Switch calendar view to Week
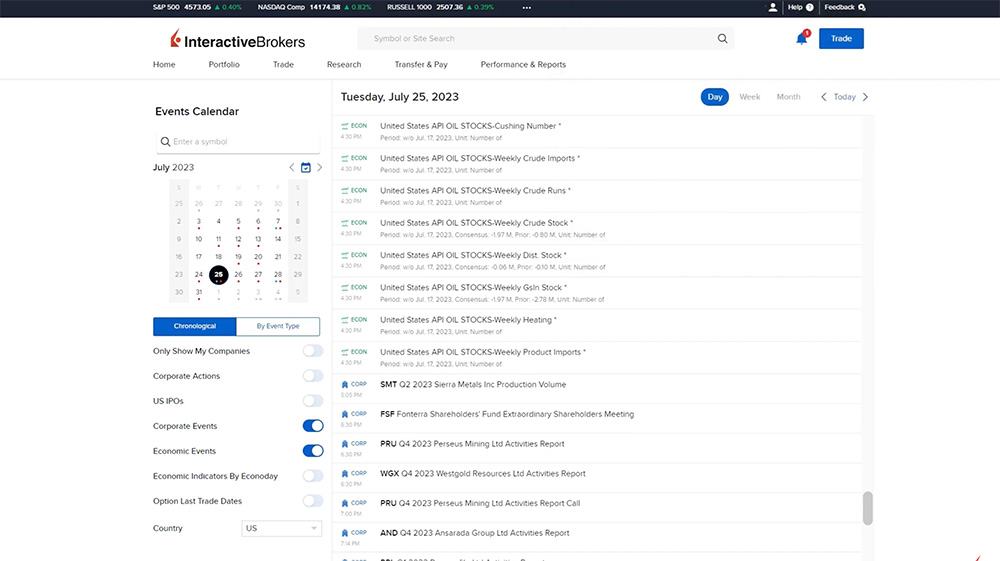The height and width of the screenshot is (561, 1000). point(749,97)
